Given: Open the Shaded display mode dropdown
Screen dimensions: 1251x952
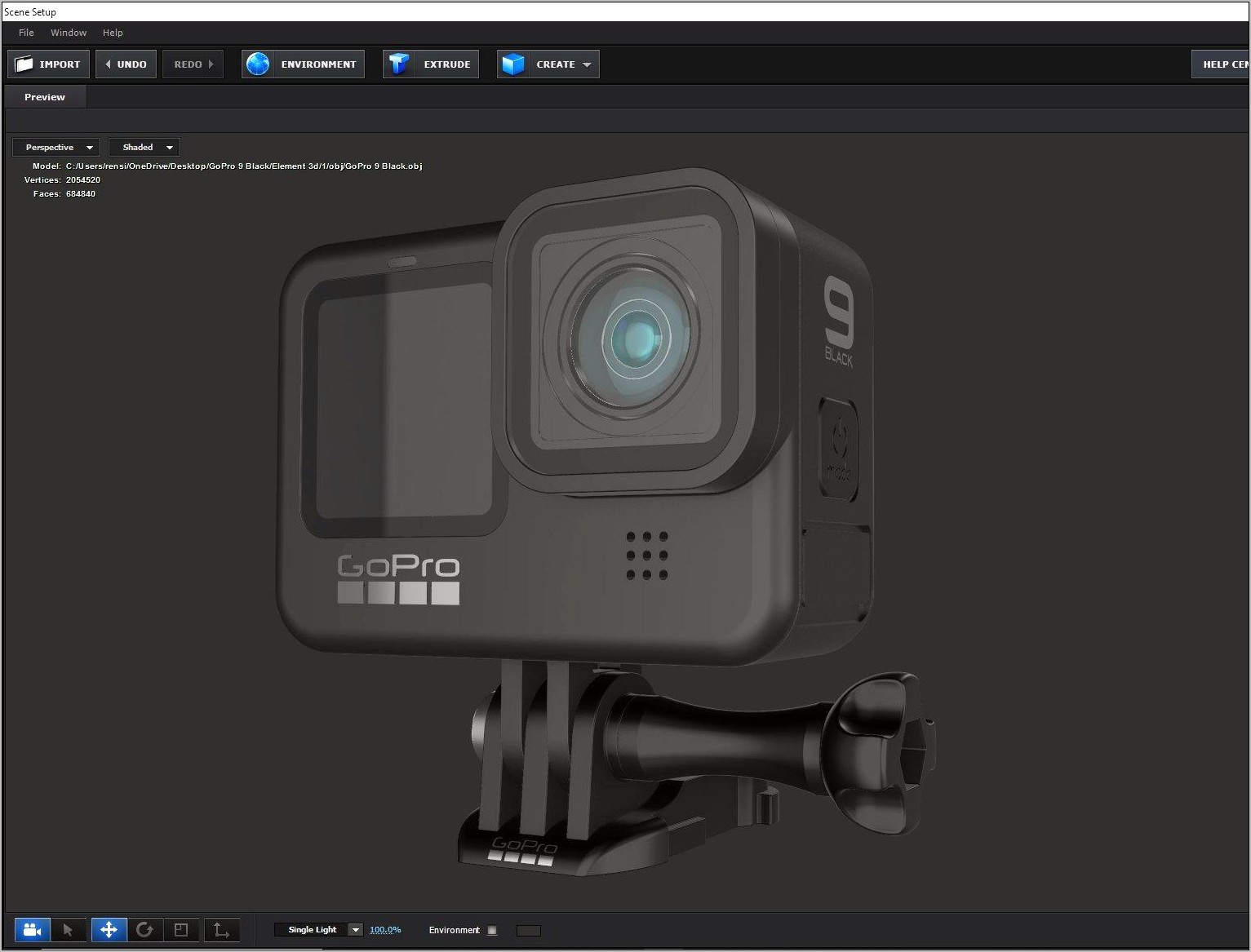Looking at the screenshot, I should tap(144, 148).
